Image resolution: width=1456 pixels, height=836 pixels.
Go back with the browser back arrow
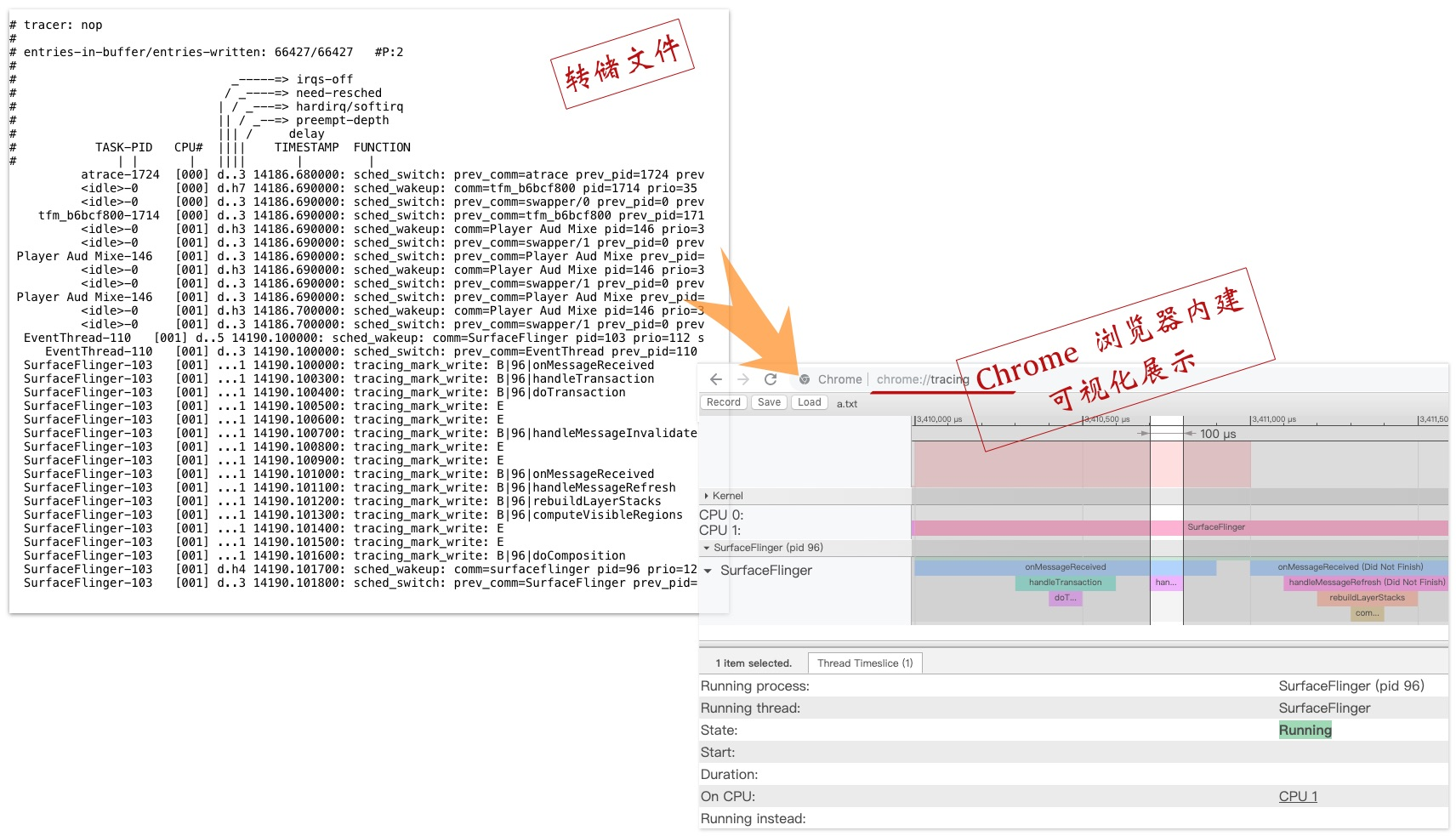click(716, 379)
